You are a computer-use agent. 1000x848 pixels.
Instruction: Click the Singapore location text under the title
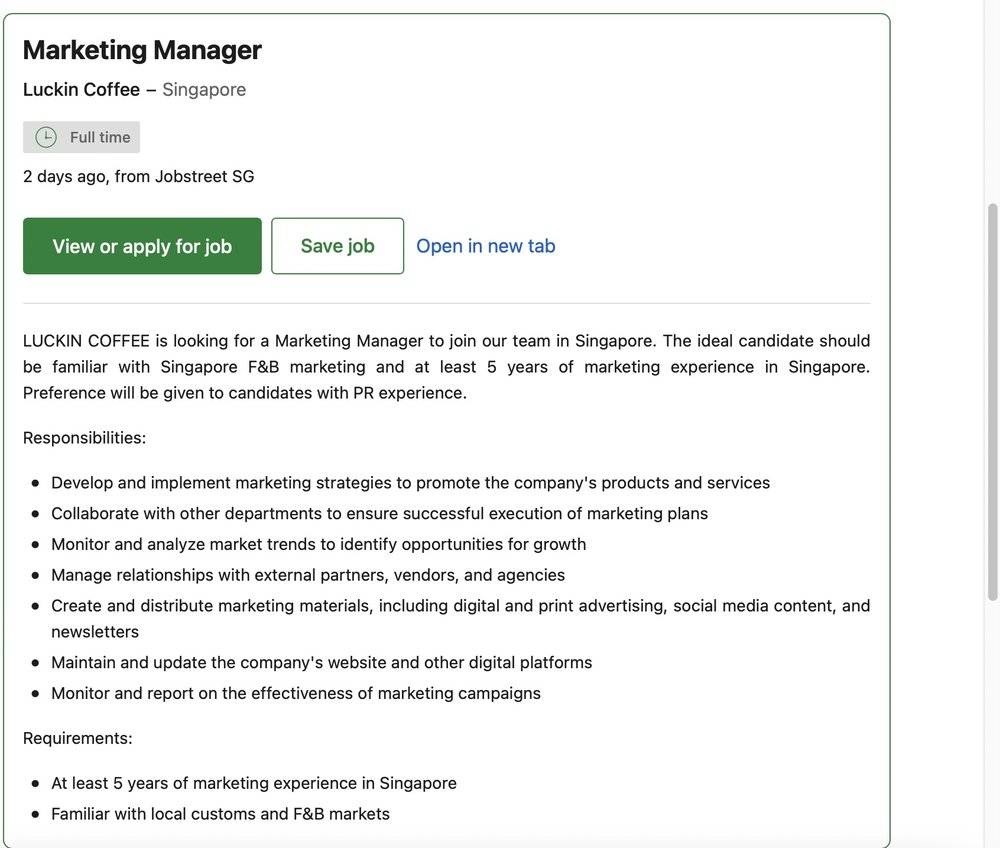pyautogui.click(x=204, y=90)
